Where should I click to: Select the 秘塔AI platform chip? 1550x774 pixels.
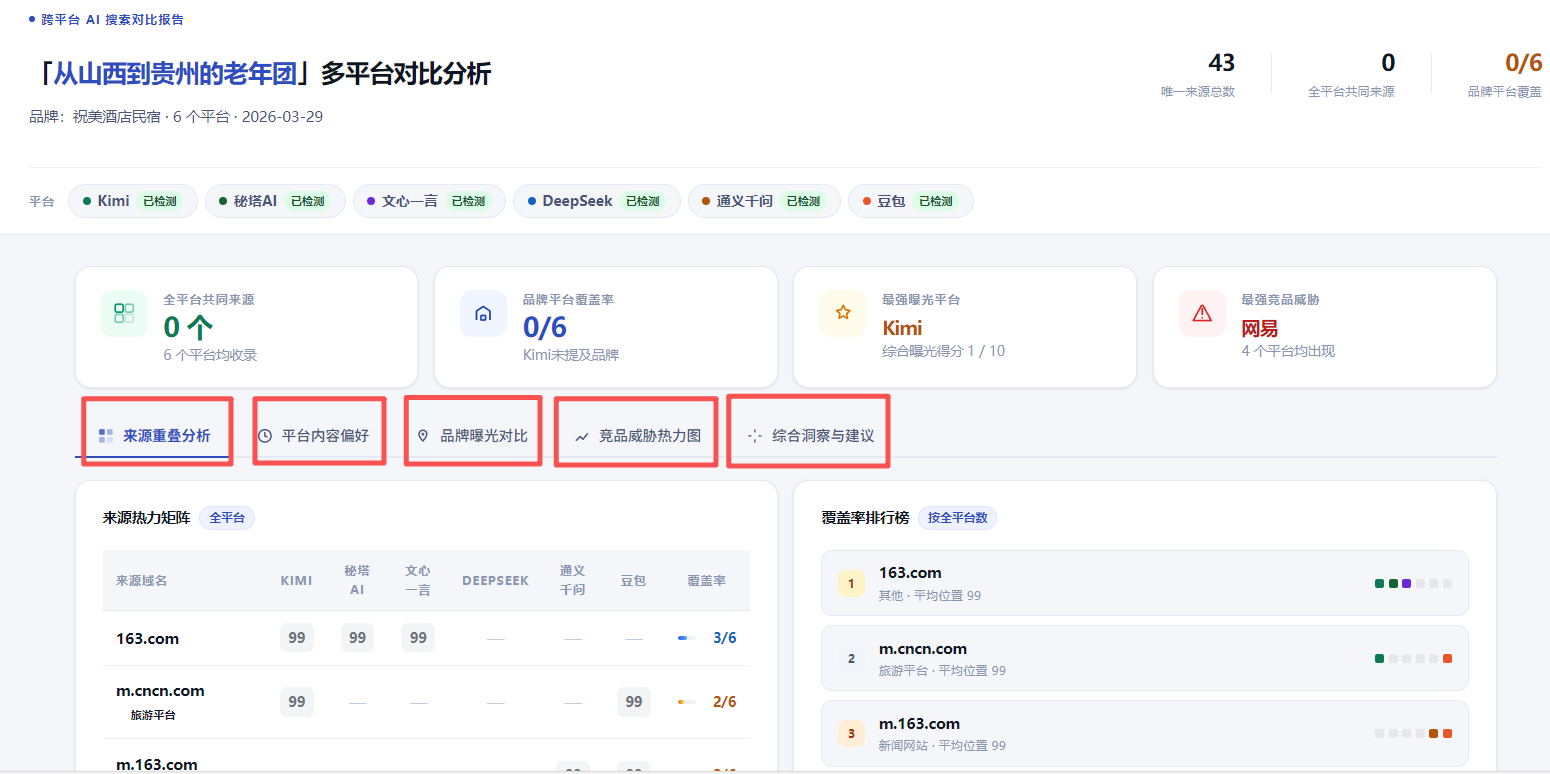[275, 201]
